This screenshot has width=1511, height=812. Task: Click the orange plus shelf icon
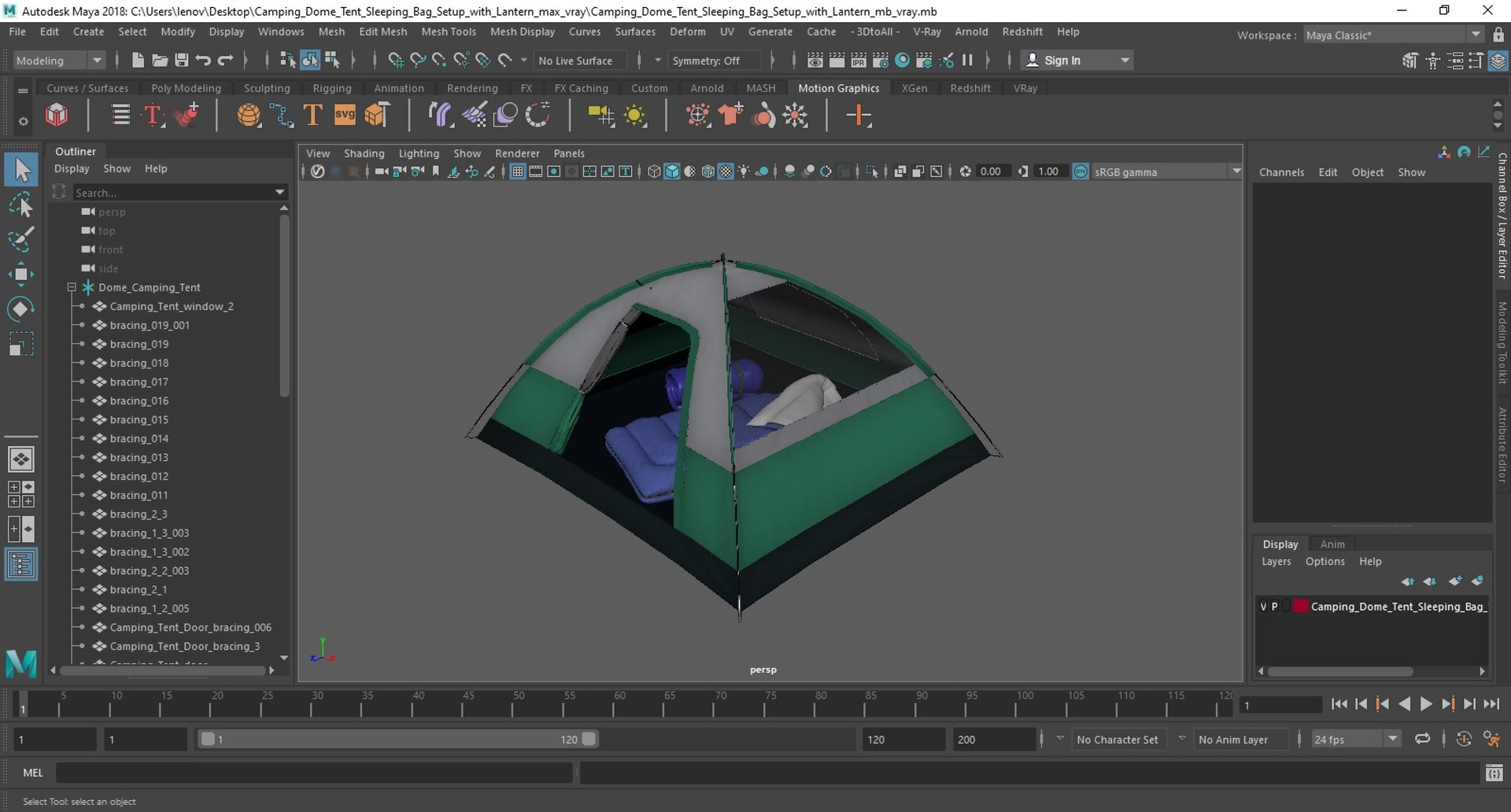[x=859, y=116]
